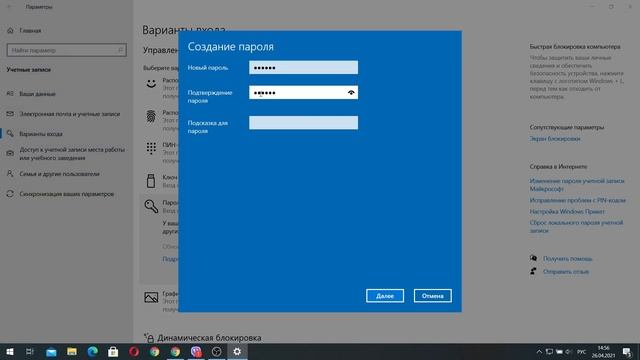Open Изменение пароля учетной записи Майкрософт link
The image size is (640, 360).
point(577,185)
